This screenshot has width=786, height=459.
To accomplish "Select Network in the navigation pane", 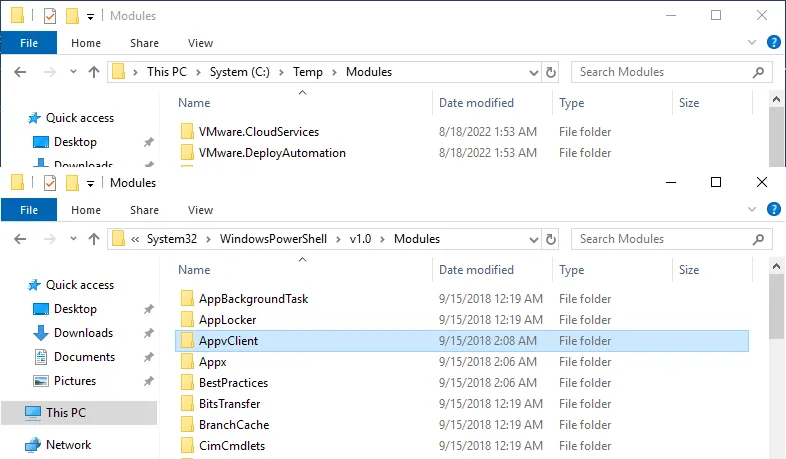I will (68, 445).
